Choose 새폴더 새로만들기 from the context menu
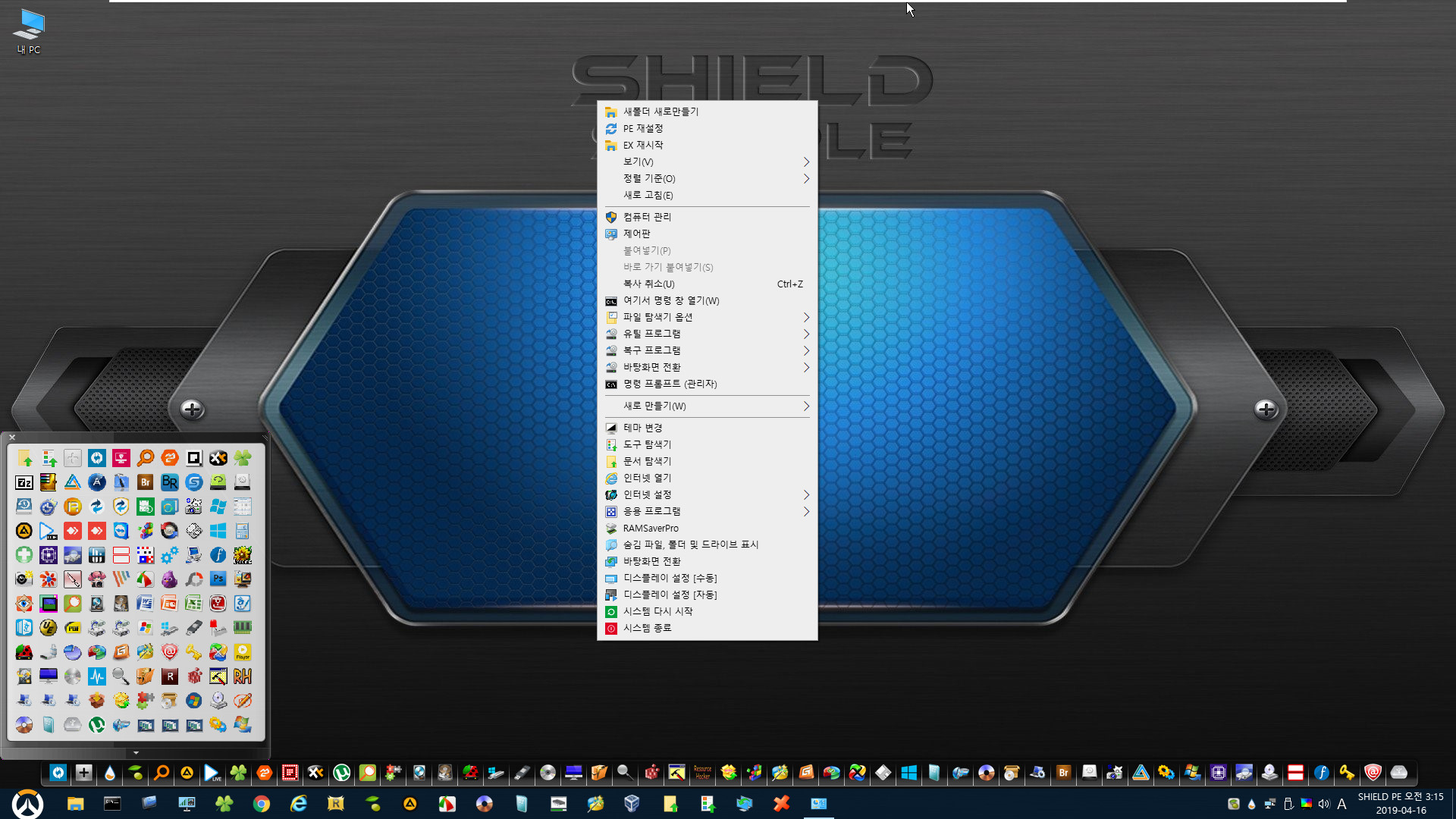1456x819 pixels. click(708, 111)
